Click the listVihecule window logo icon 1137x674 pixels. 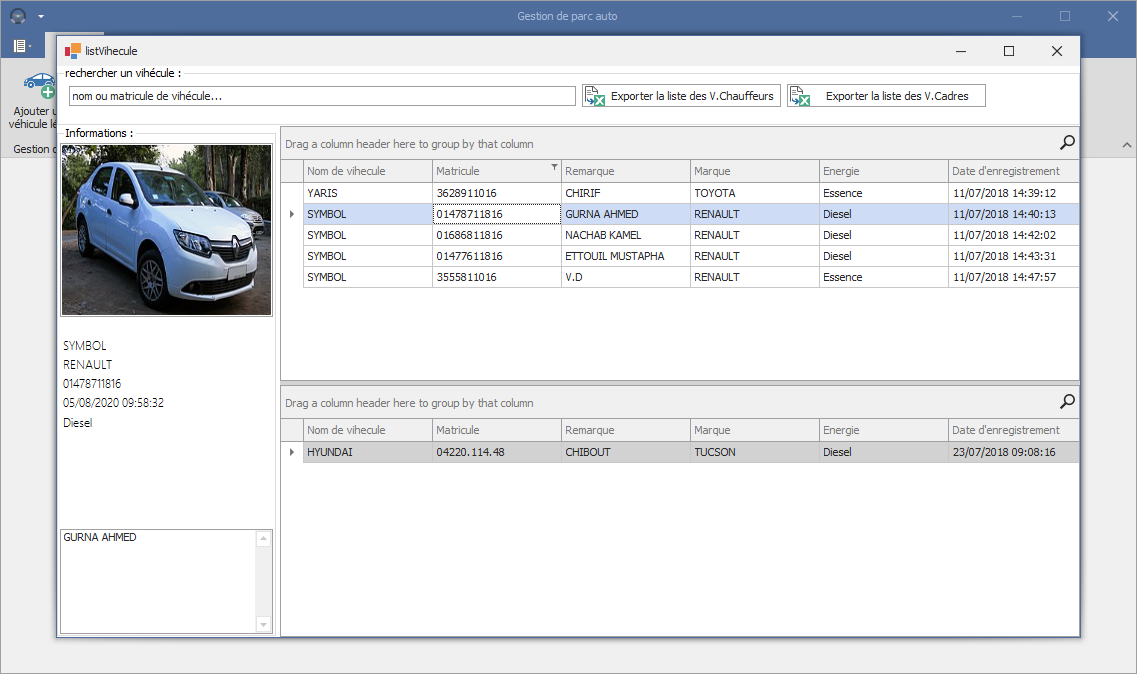click(72, 51)
